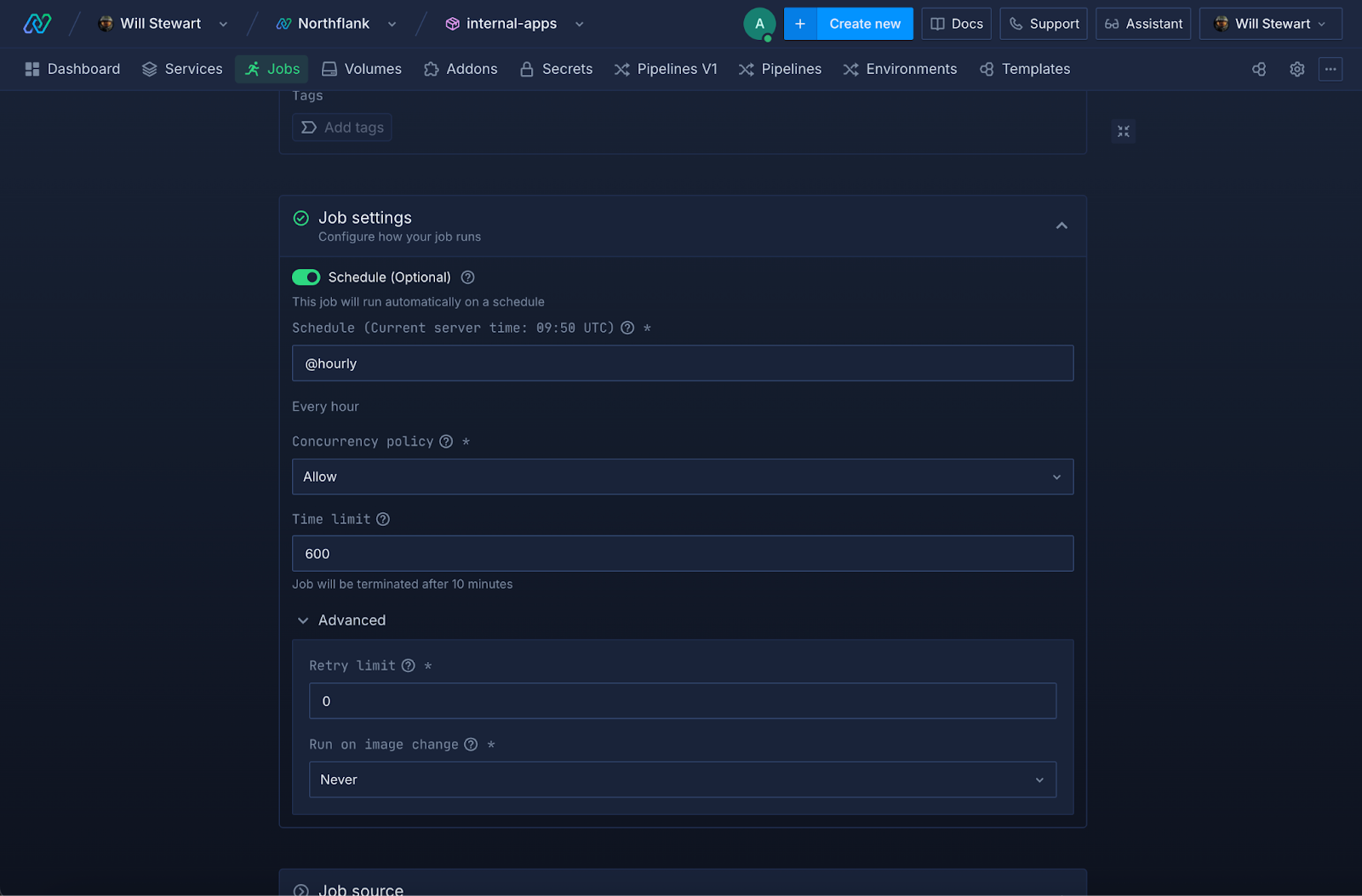Click help icon beside Concurrency policy
Viewport: 1362px width, 896px height.
(446, 441)
